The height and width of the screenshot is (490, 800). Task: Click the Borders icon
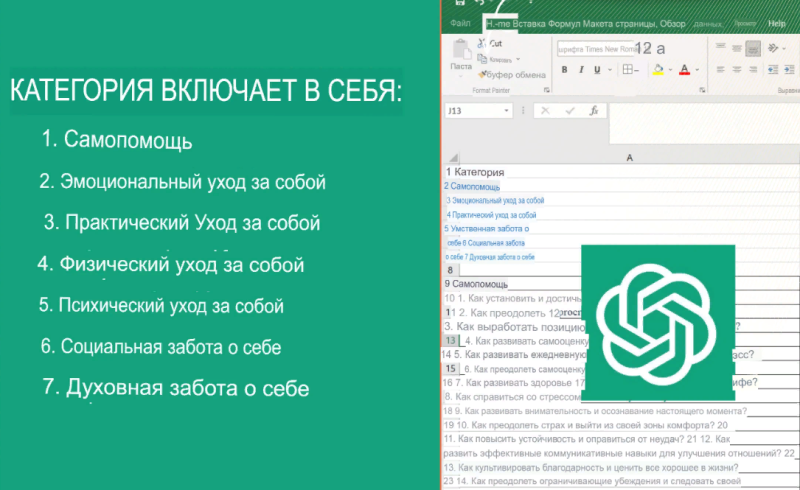(x=628, y=69)
